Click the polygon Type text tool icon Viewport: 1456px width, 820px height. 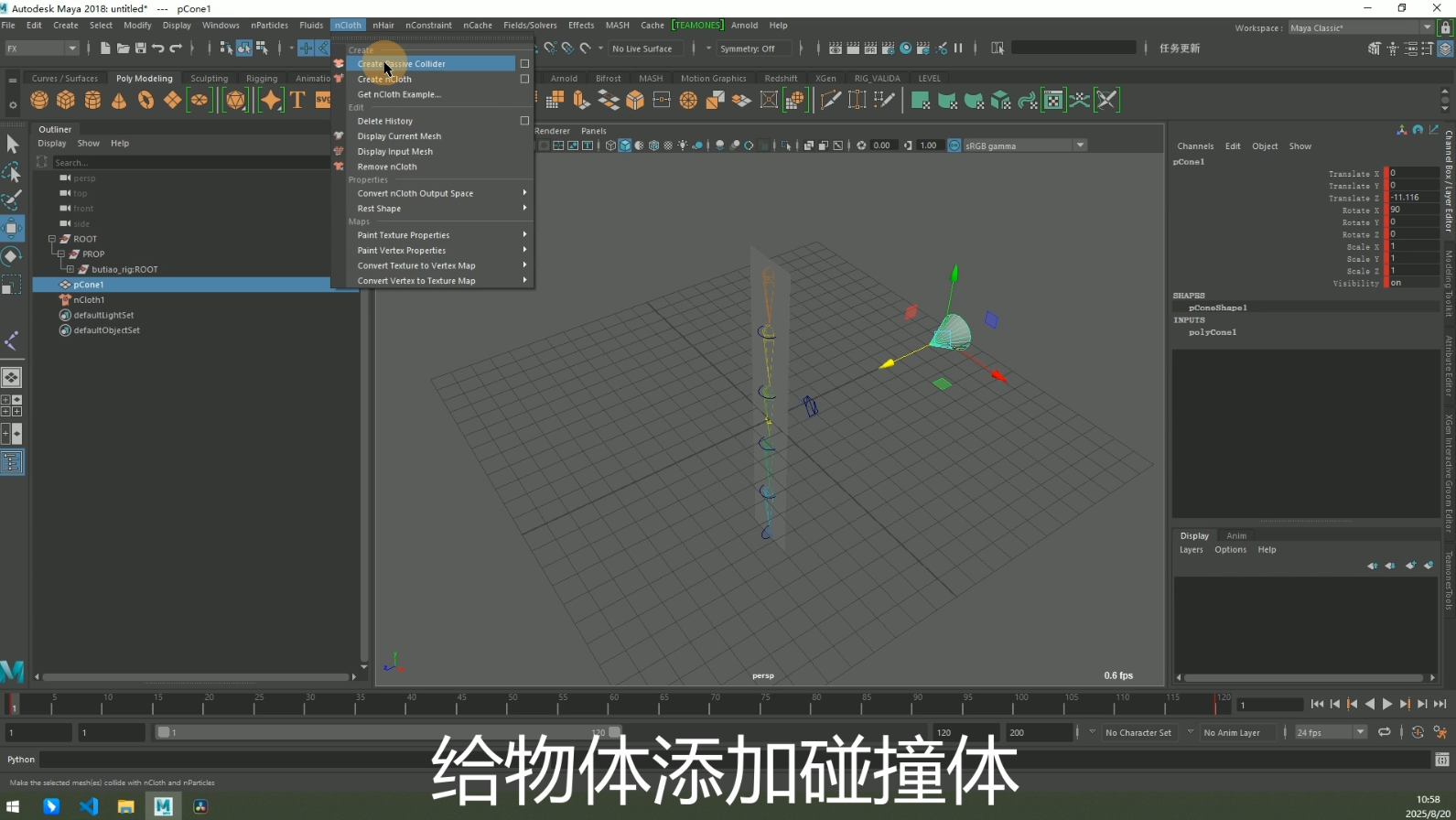click(x=297, y=100)
